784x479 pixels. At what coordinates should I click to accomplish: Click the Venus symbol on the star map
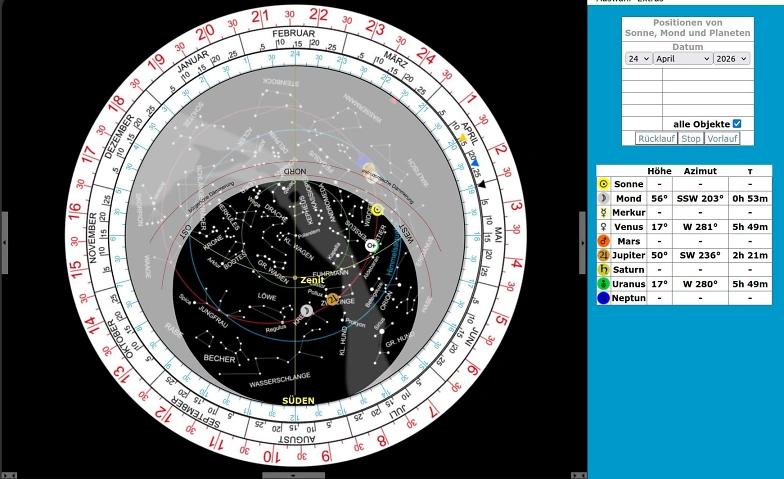(371, 245)
